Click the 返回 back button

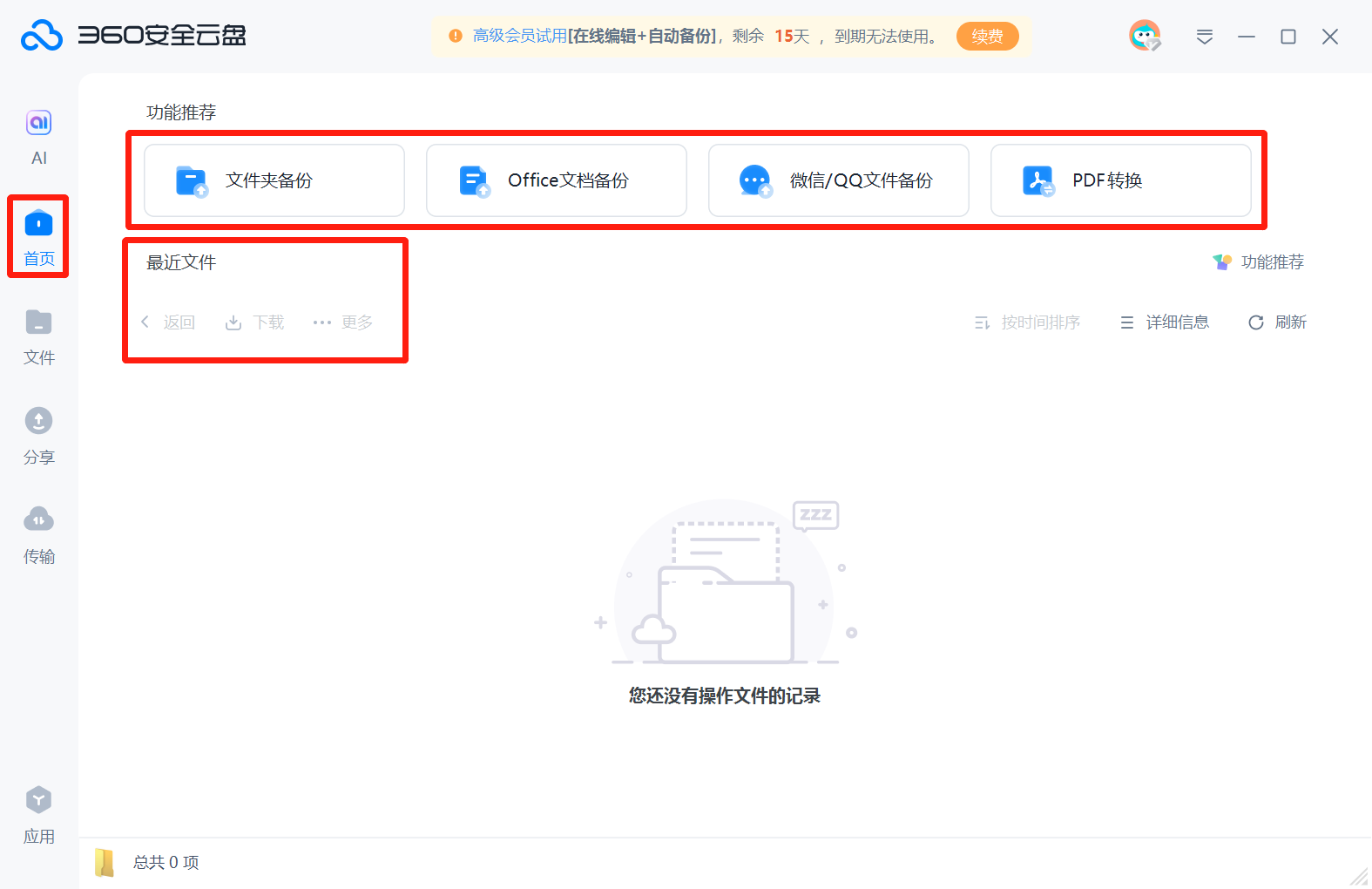[x=167, y=322]
